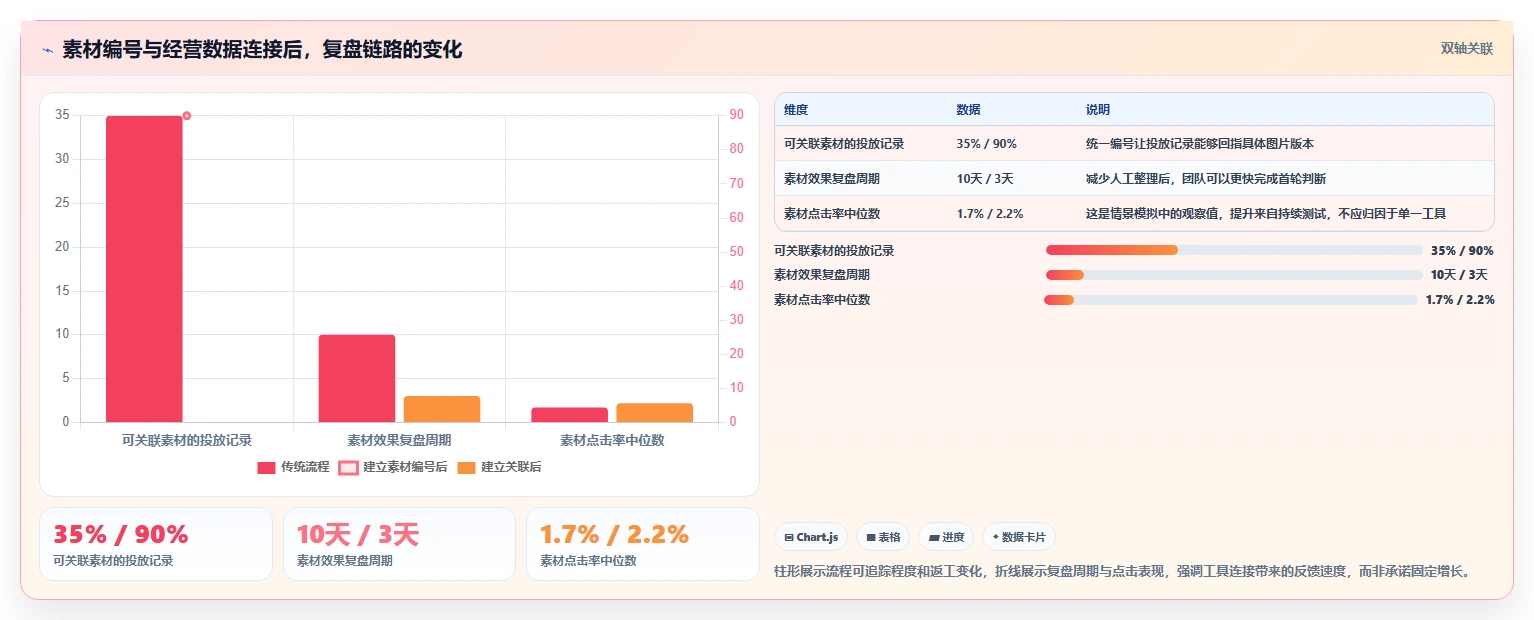Click the footer description starting 柱形展示流程

pyautogui.click(x=1124, y=572)
